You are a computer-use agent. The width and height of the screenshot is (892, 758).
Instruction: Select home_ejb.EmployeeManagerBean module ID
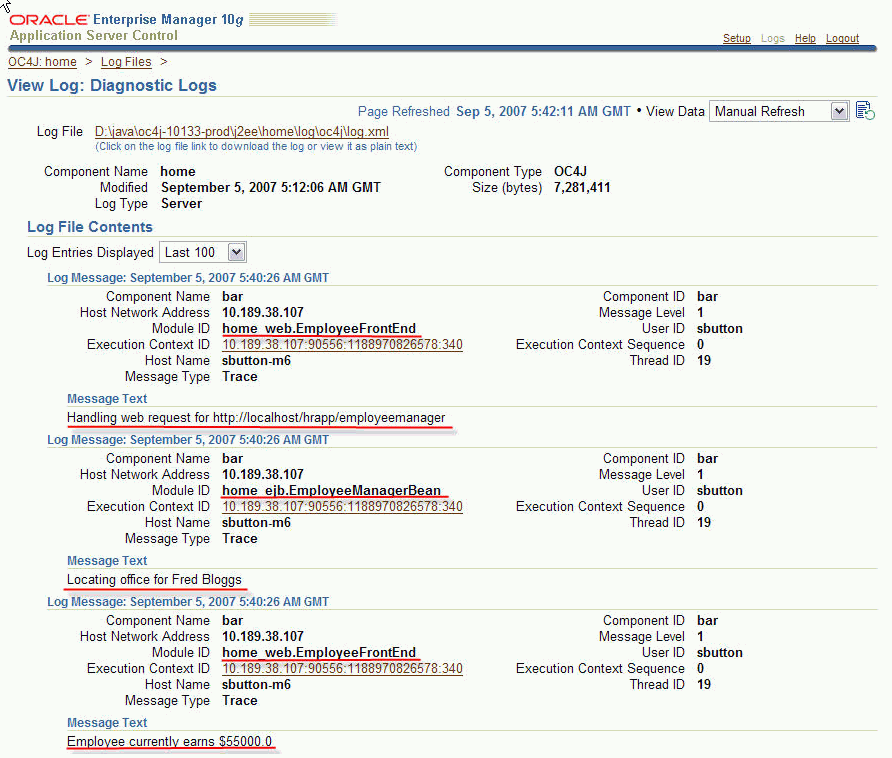pyautogui.click(x=332, y=491)
